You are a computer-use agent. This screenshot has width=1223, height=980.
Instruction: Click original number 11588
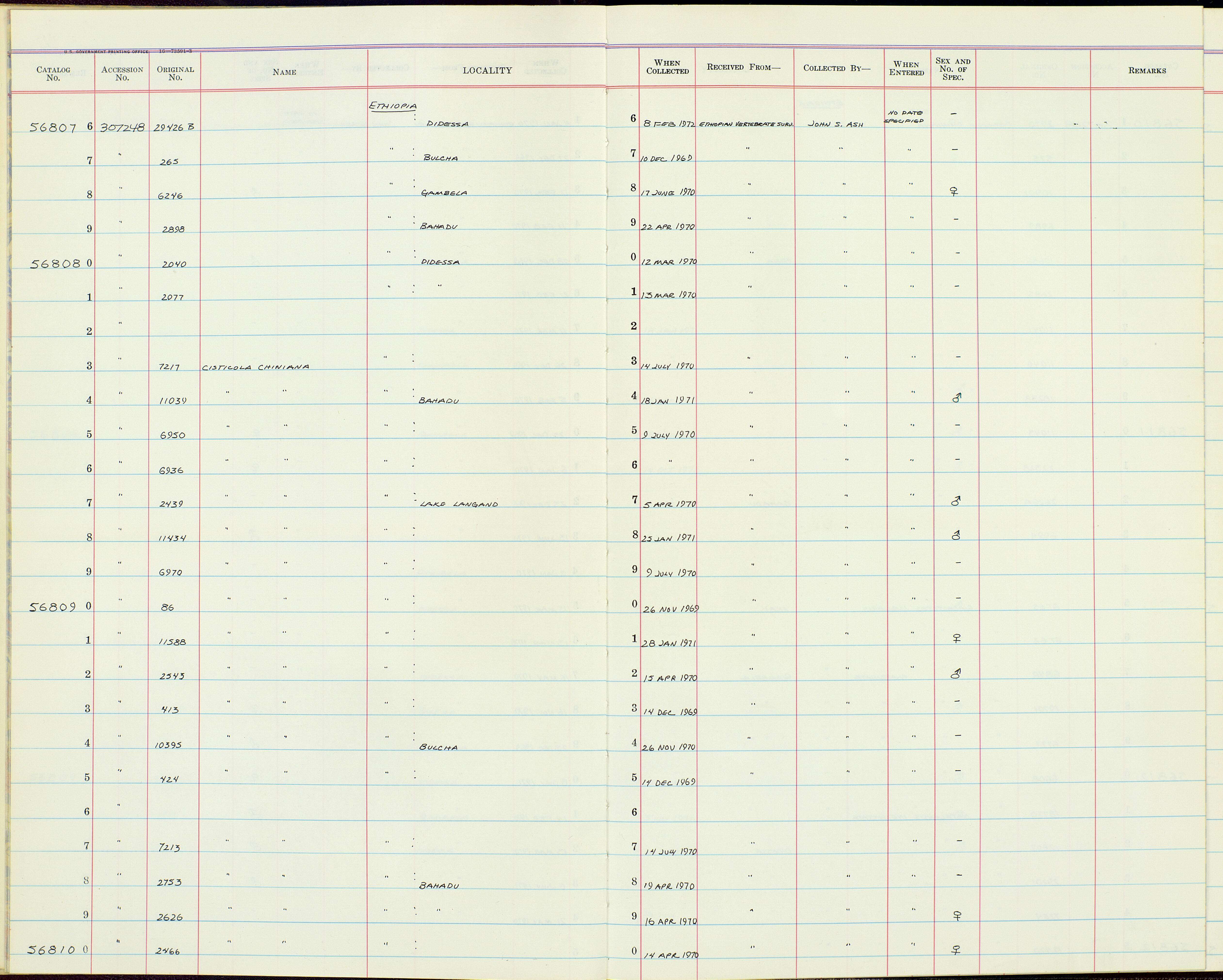(x=172, y=643)
